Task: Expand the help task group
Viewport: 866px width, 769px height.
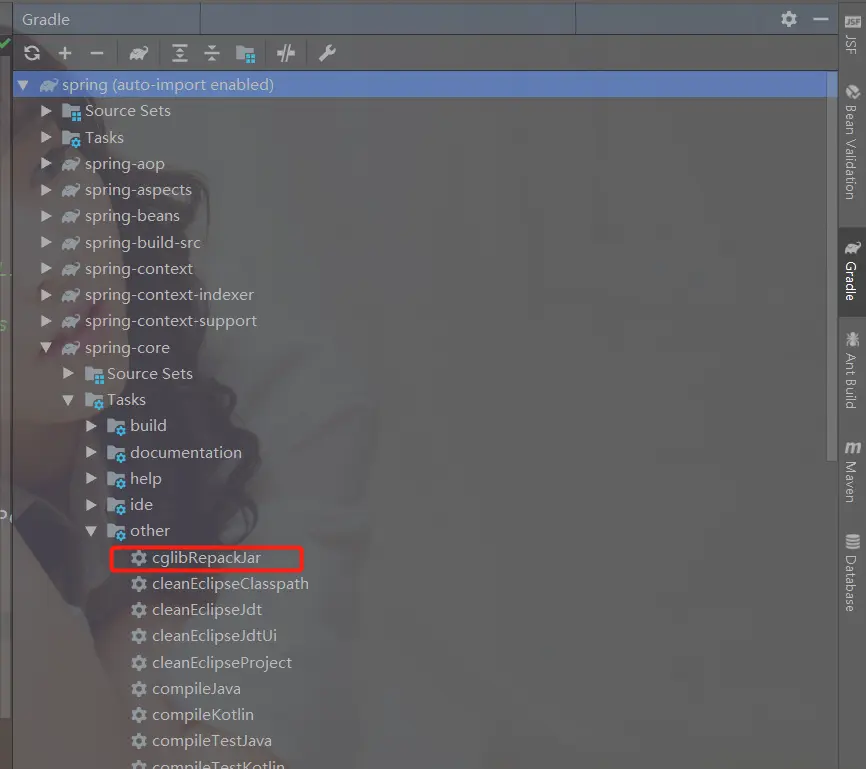Action: coord(92,478)
